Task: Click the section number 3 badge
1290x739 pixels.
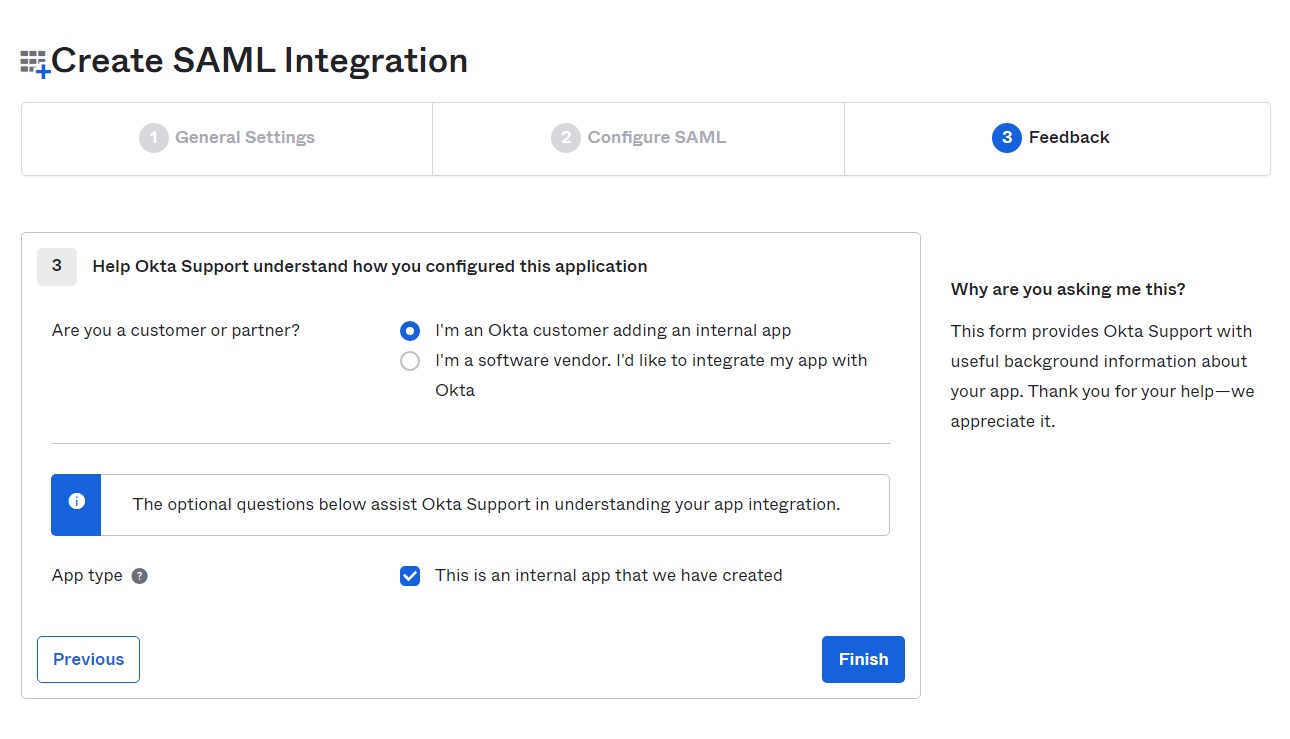Action: tap(57, 266)
